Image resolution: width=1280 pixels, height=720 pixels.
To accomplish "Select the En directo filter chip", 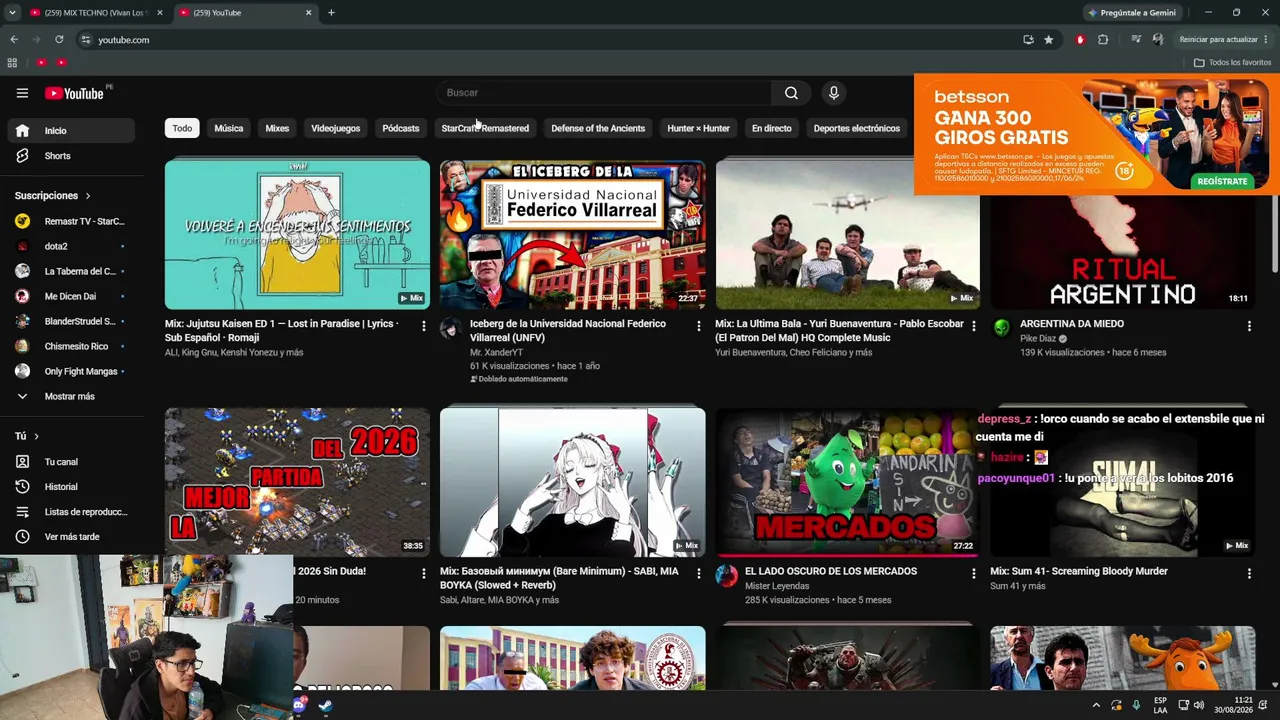I will pyautogui.click(x=771, y=128).
